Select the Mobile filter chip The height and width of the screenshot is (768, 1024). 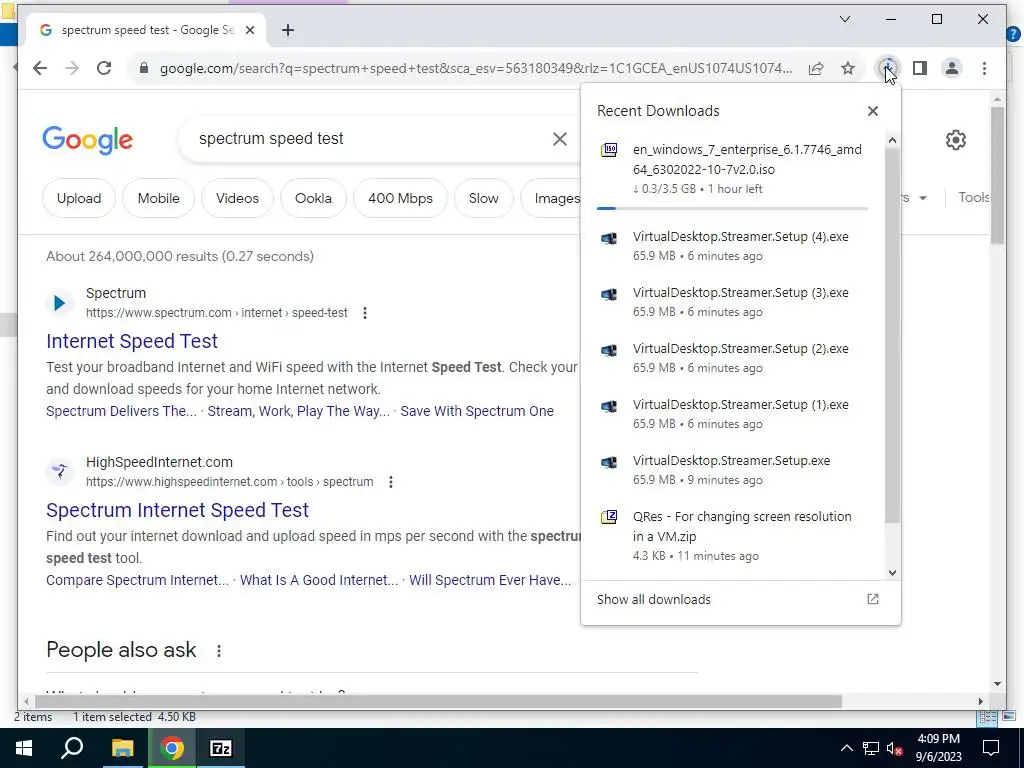(159, 198)
